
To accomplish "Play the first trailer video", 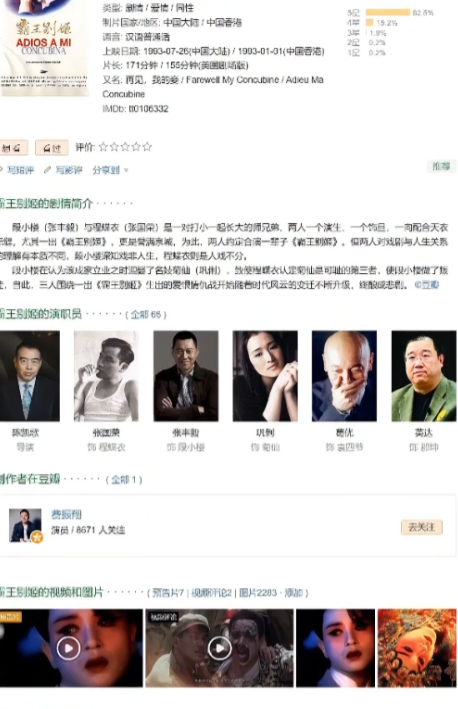I will tap(68, 648).
